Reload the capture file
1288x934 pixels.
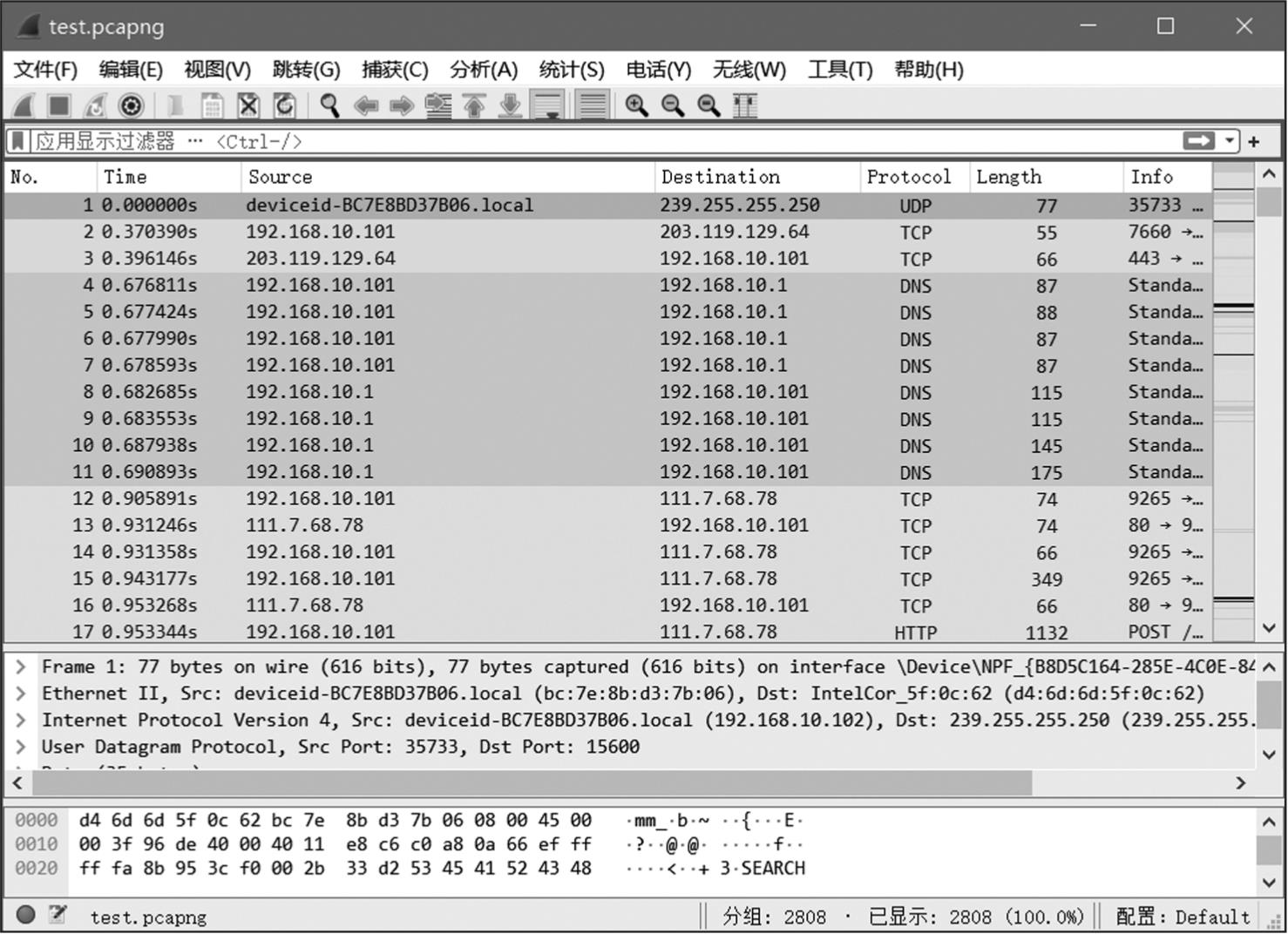click(x=284, y=106)
